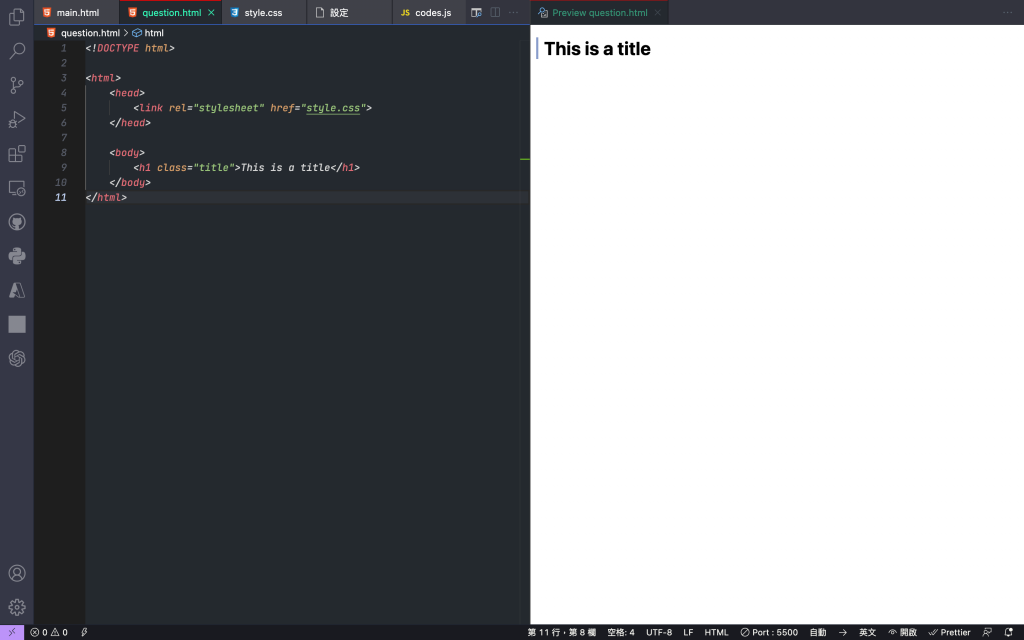Screen dimensions: 1024x640
Task: Click the h1 title code on line 9
Action: point(247,168)
